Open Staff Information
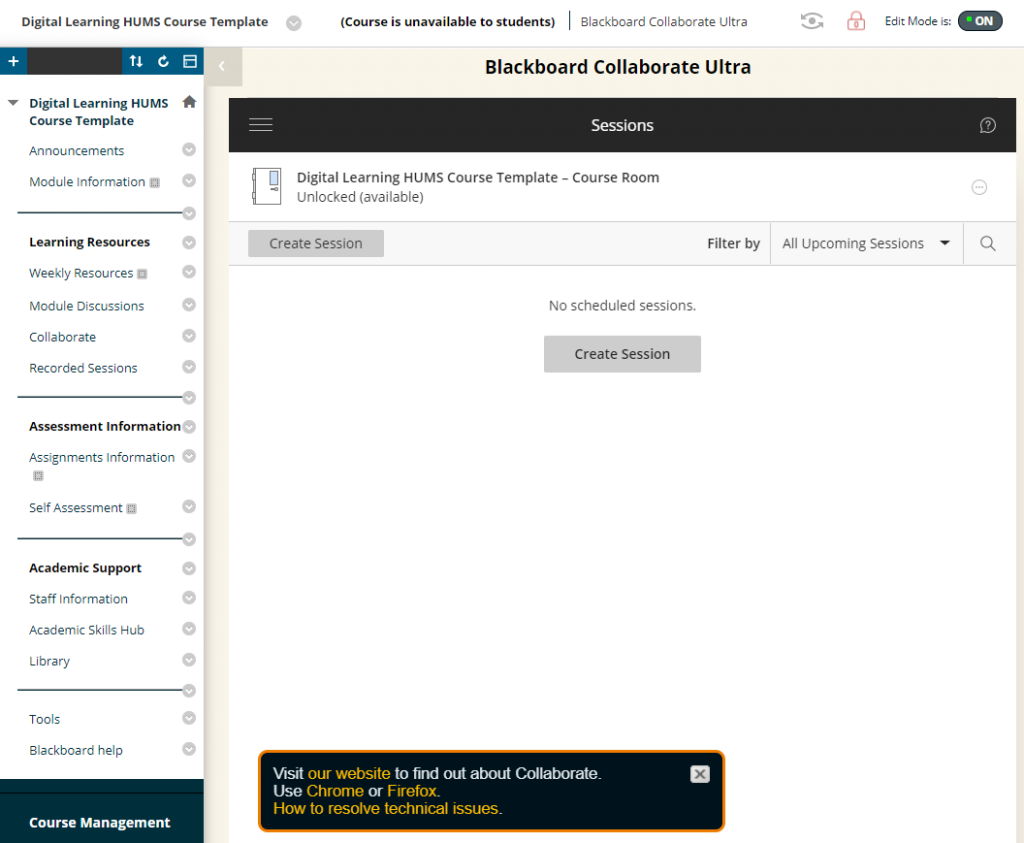The height and width of the screenshot is (843, 1024). pyautogui.click(x=78, y=599)
